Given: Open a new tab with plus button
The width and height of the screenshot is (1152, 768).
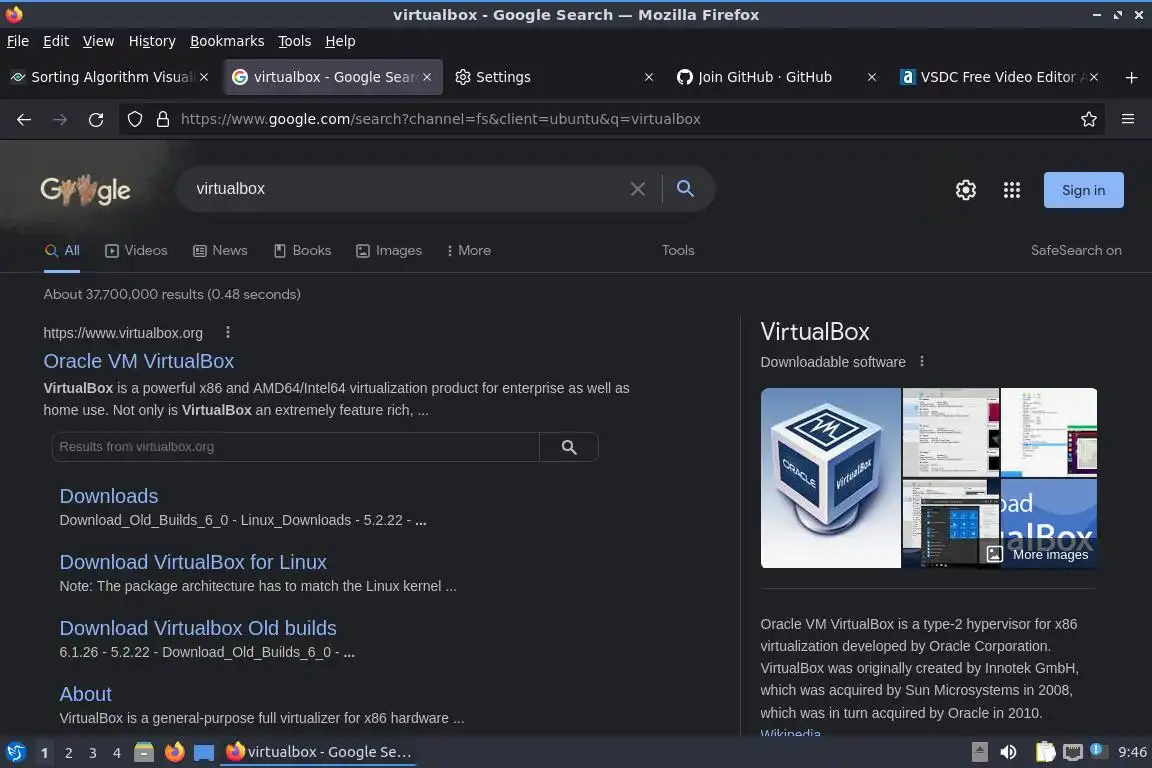Looking at the screenshot, I should click(x=1131, y=77).
